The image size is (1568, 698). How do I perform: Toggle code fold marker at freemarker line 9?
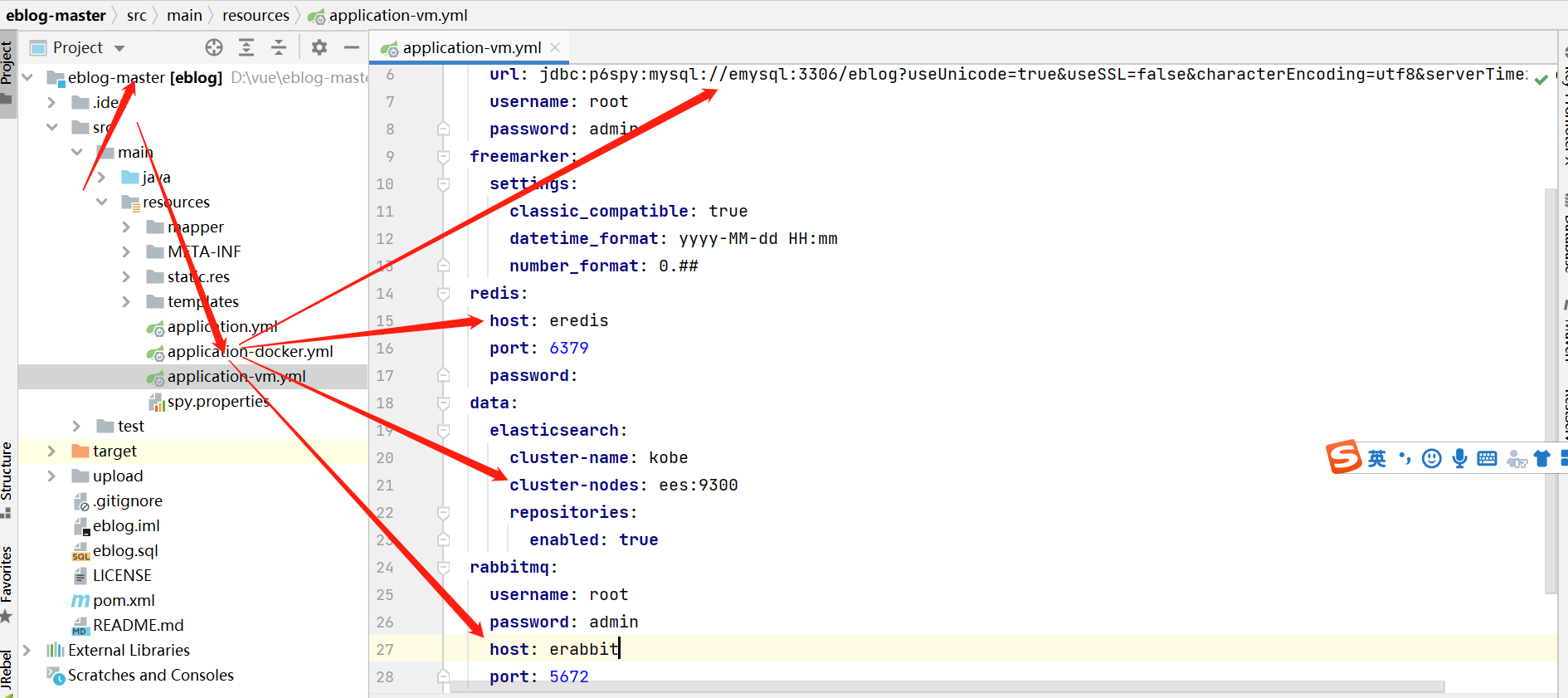(444, 157)
